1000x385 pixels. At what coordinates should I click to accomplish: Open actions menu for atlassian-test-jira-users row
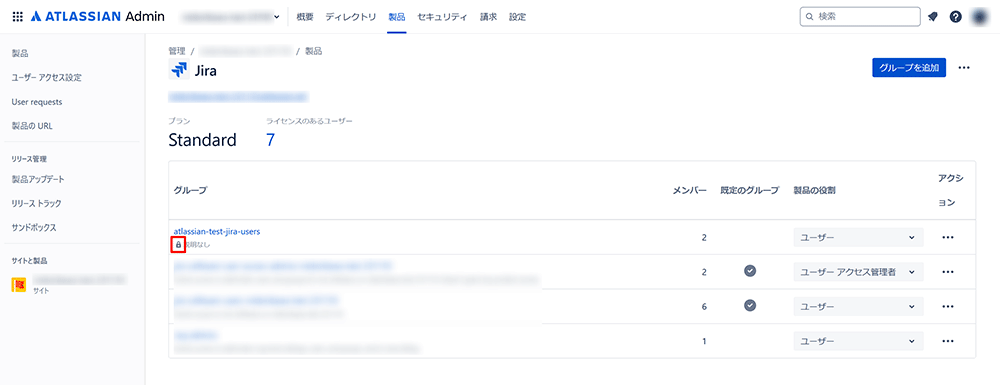pos(948,238)
